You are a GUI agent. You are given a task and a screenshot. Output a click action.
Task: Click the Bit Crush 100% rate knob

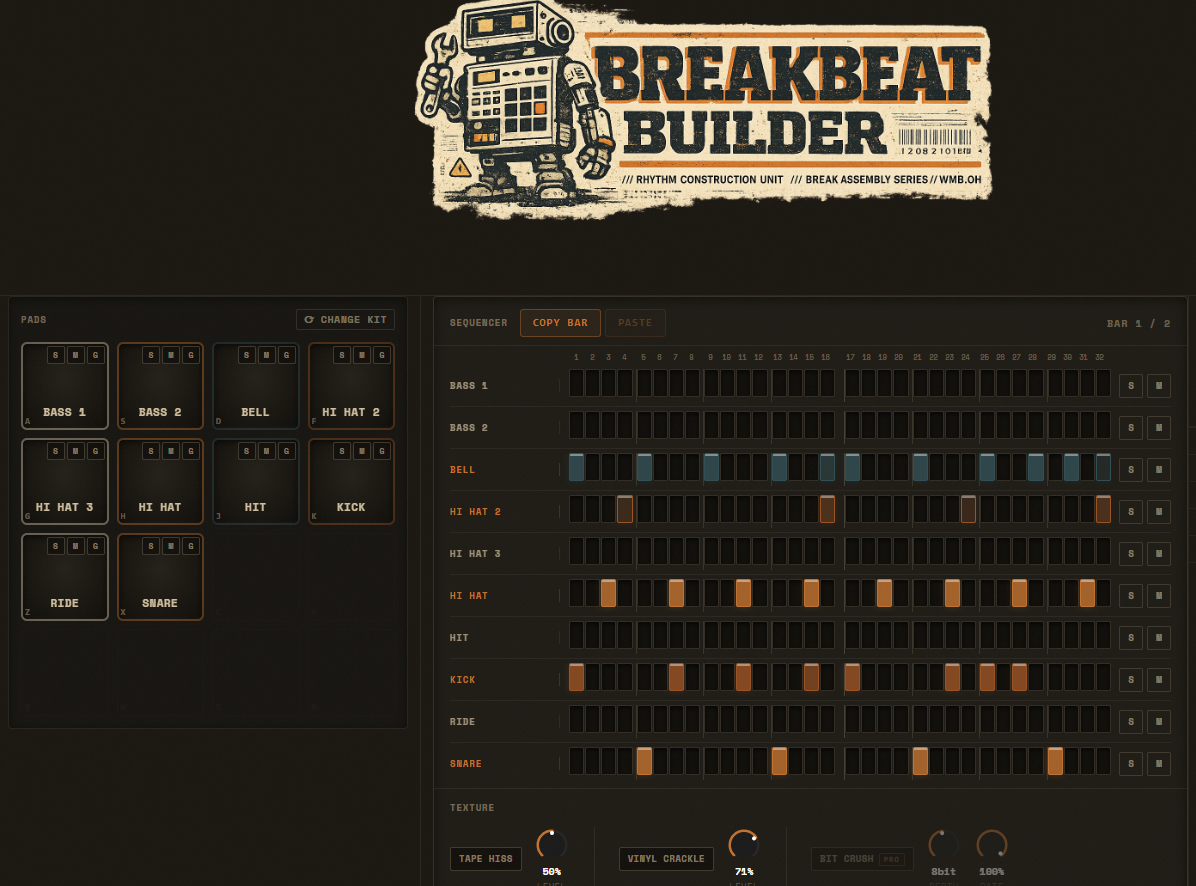click(992, 845)
